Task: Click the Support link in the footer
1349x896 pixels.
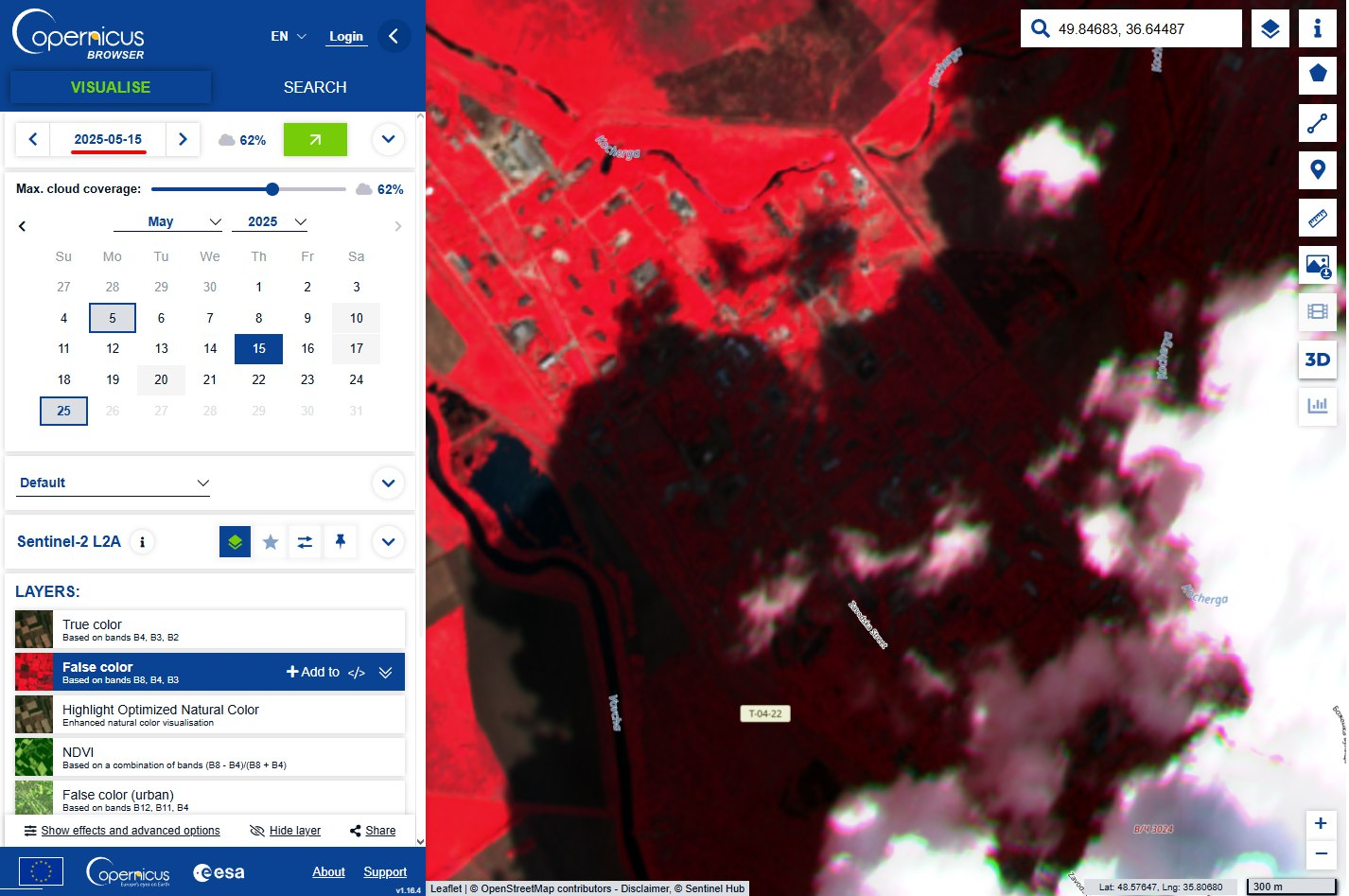Action: click(x=385, y=872)
